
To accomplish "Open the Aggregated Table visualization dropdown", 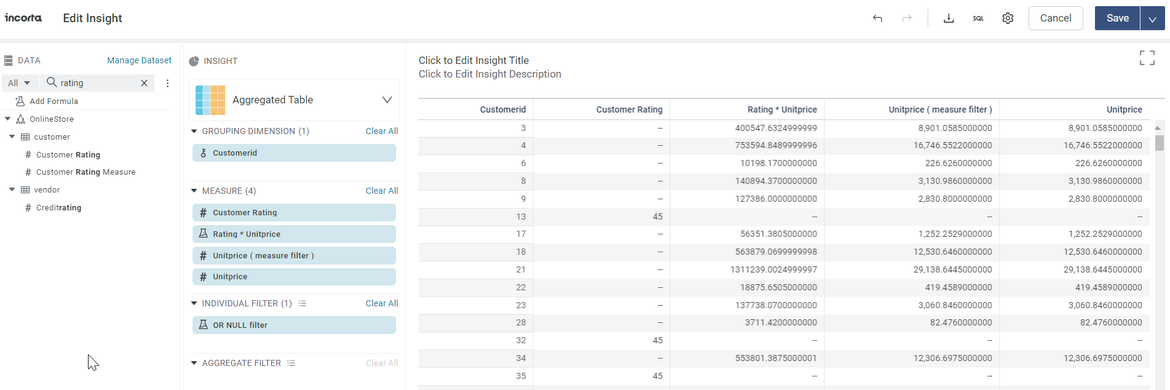I will pos(387,100).
